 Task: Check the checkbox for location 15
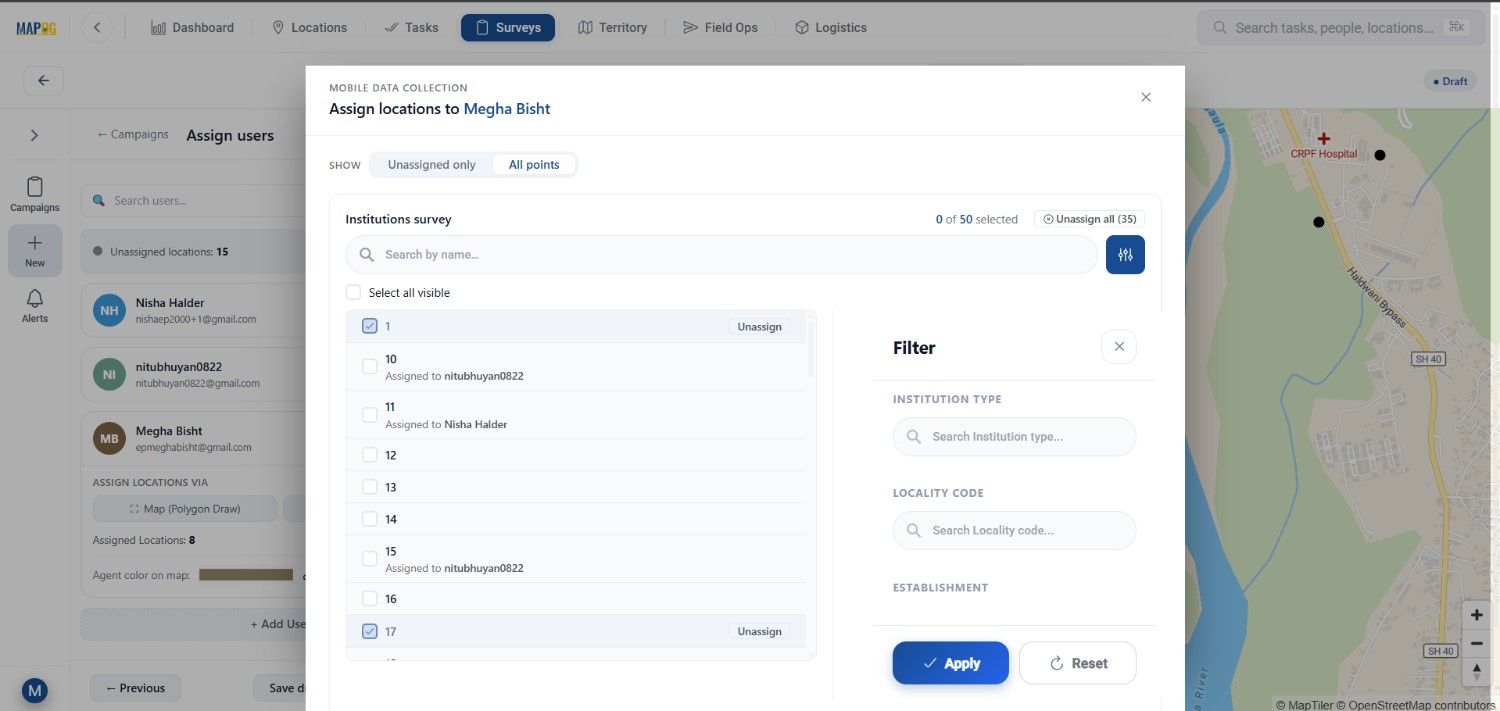[x=370, y=559]
